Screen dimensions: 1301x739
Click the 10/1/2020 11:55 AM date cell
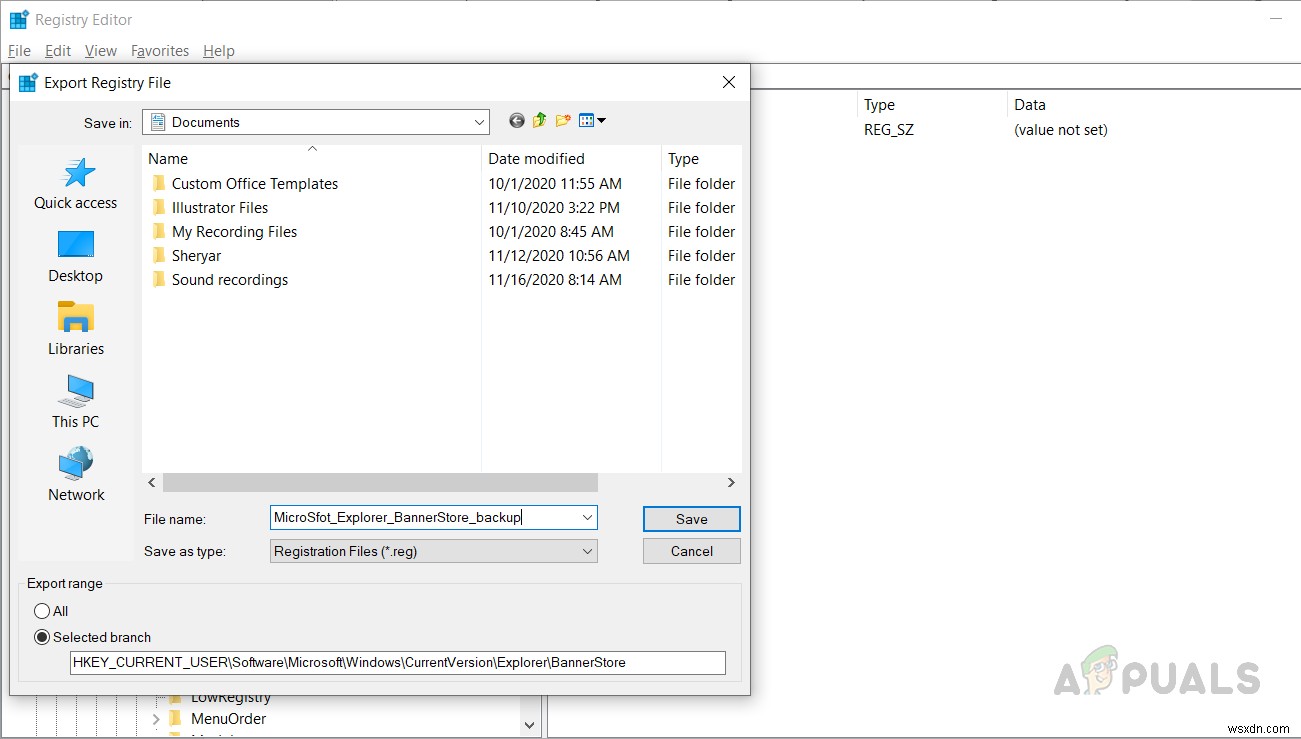(555, 184)
